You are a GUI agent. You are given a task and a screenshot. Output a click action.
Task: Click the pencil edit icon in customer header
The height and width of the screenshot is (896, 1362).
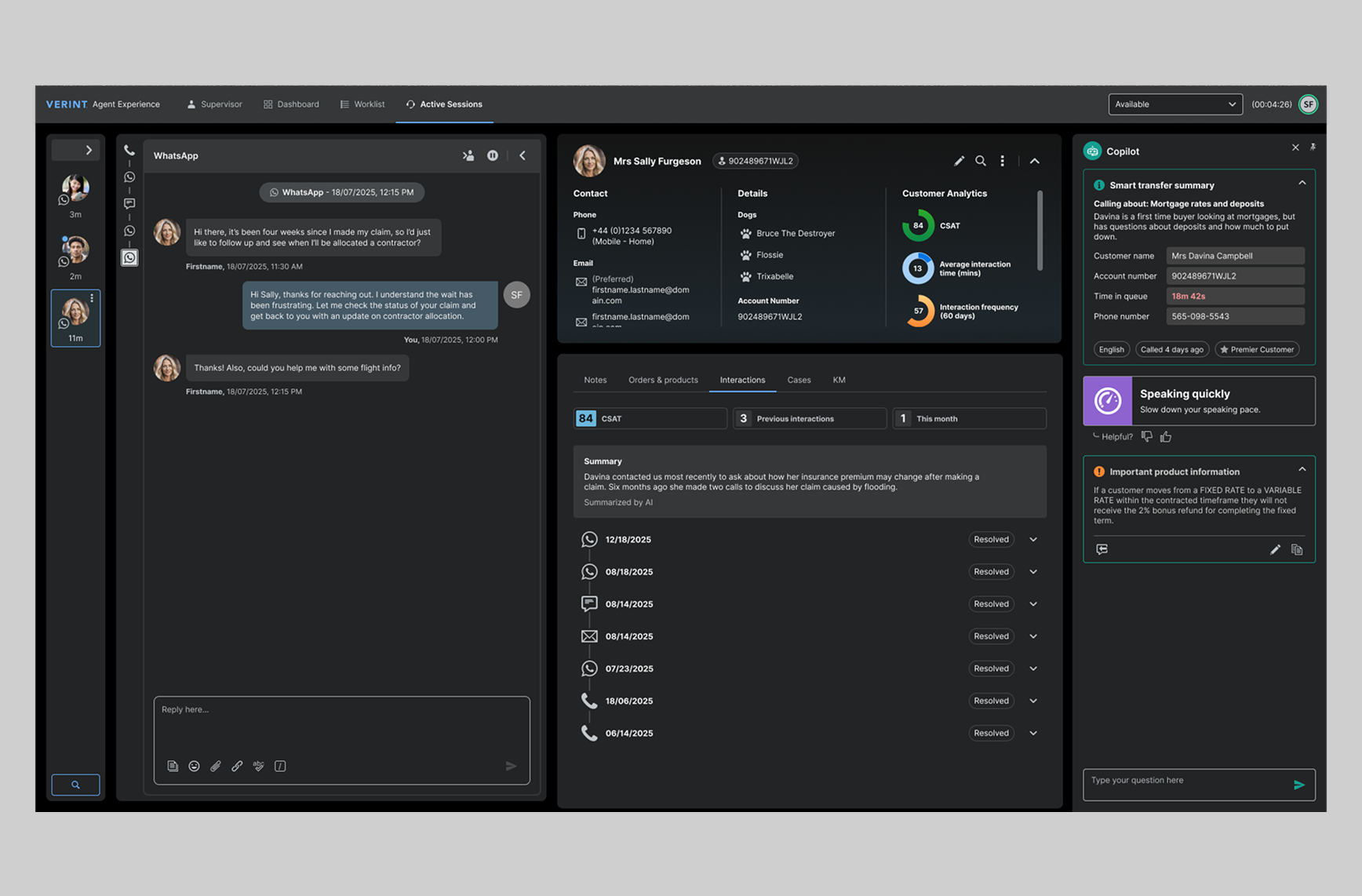(959, 161)
